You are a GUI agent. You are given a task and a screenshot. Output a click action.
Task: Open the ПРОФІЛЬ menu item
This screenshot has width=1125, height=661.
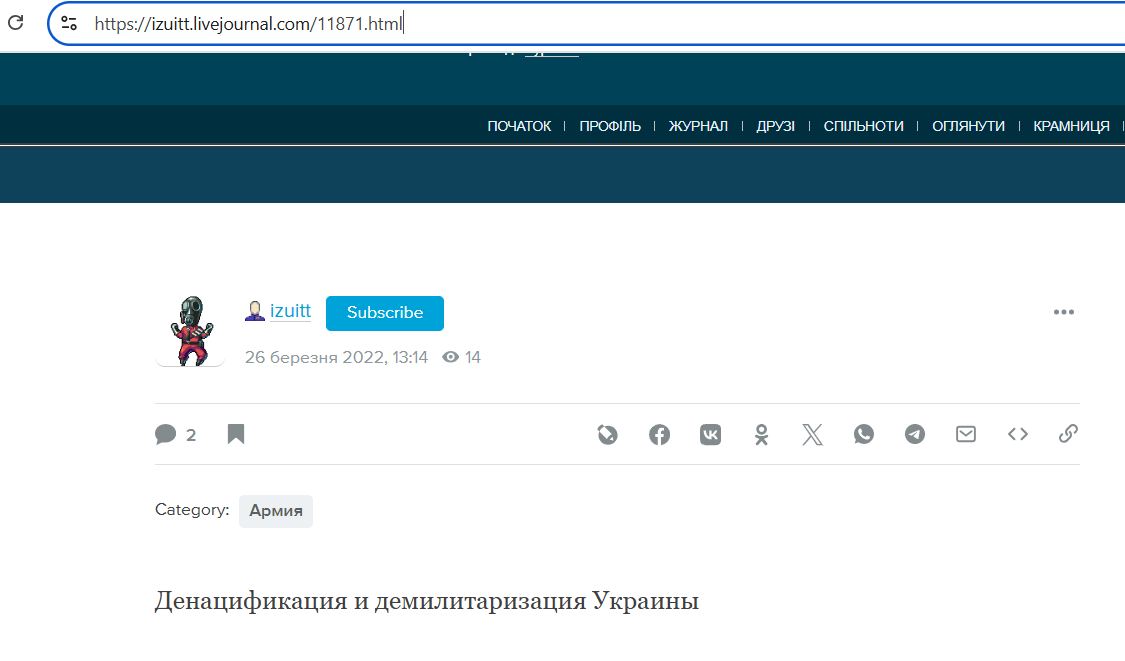click(610, 126)
